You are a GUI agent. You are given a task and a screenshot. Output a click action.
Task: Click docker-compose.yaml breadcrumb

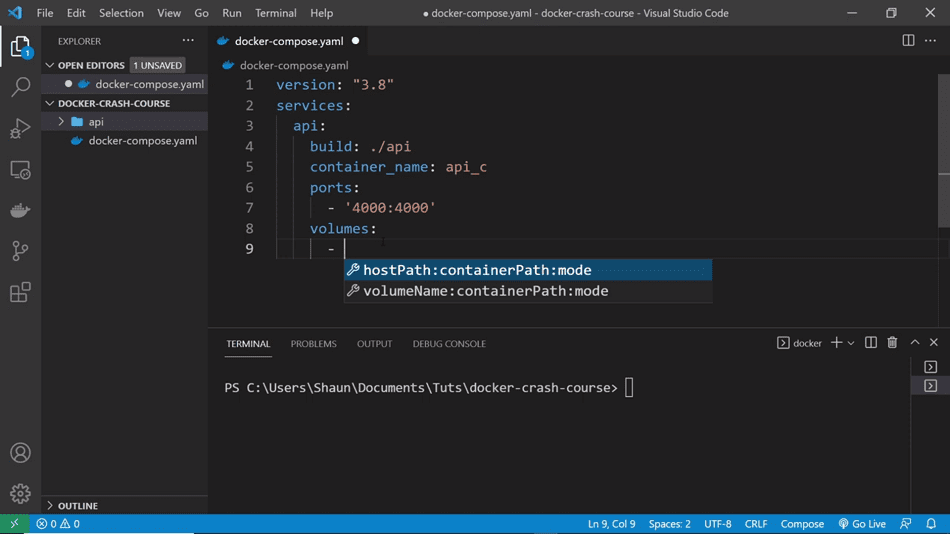[294, 65]
